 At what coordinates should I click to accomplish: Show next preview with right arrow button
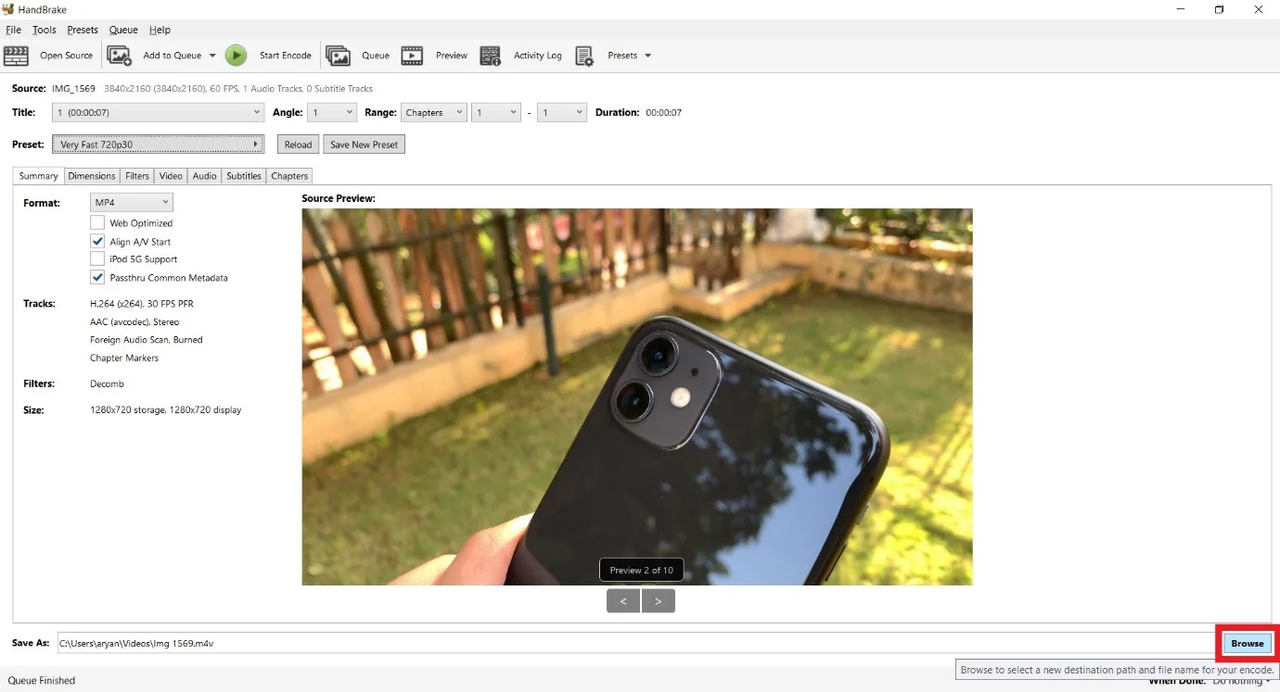(x=658, y=601)
